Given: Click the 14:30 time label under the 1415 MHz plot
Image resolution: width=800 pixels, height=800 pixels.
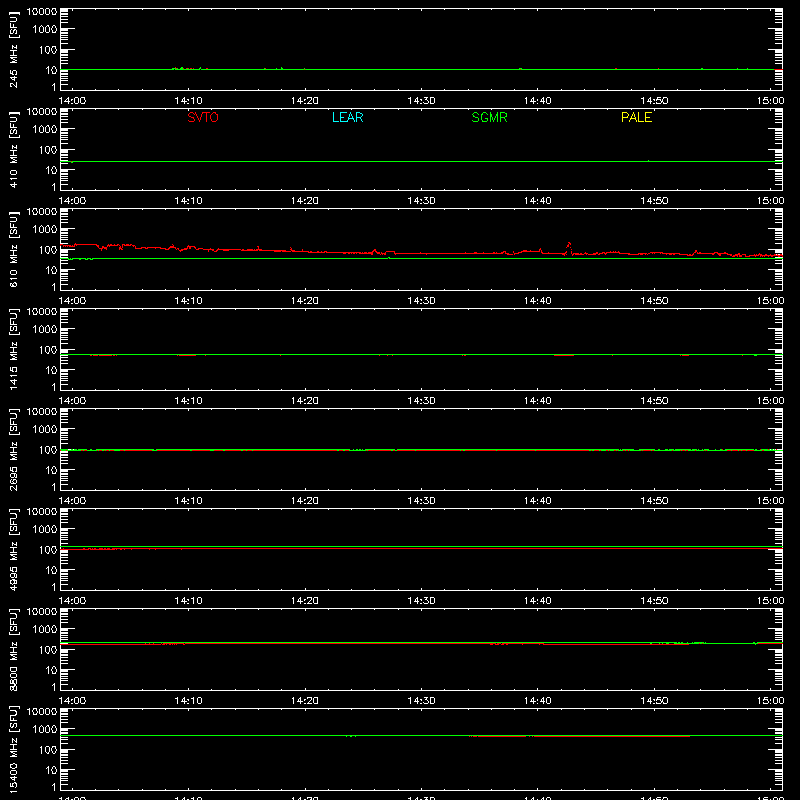Looking at the screenshot, I should (421, 401).
